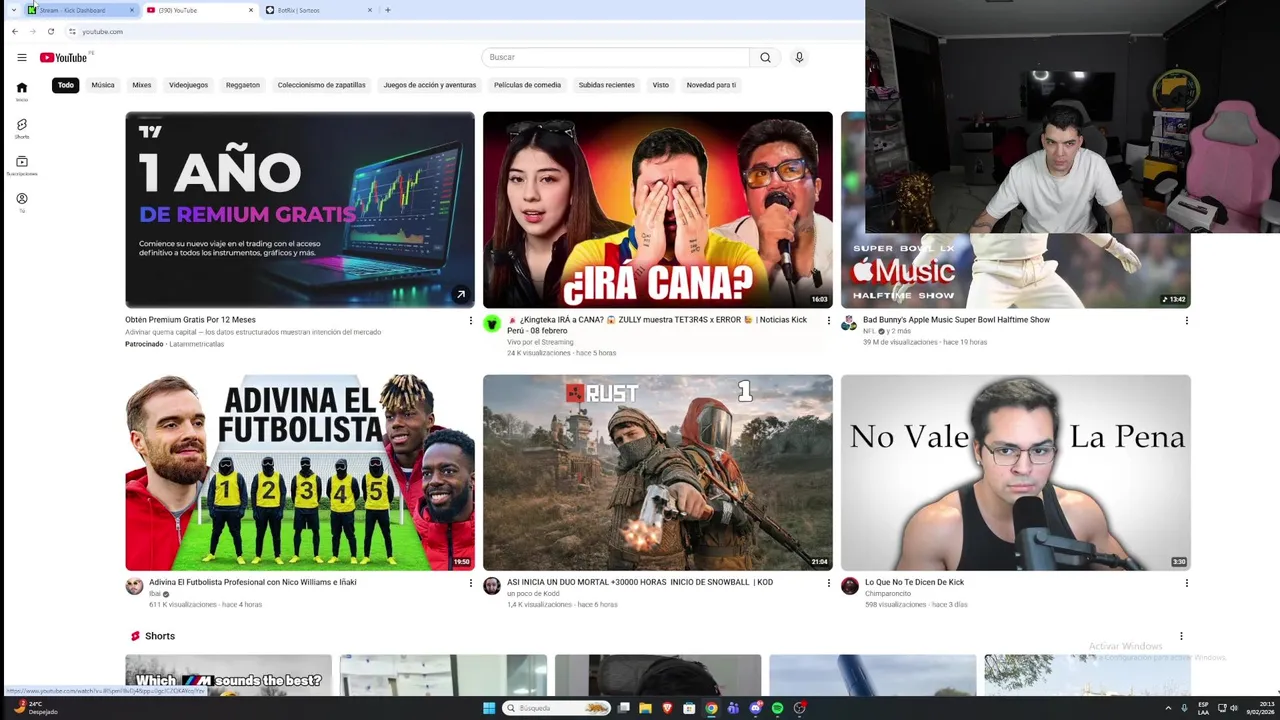Click the external-link arrow on the Premium ad
The width and height of the screenshot is (1280, 720).
click(460, 294)
